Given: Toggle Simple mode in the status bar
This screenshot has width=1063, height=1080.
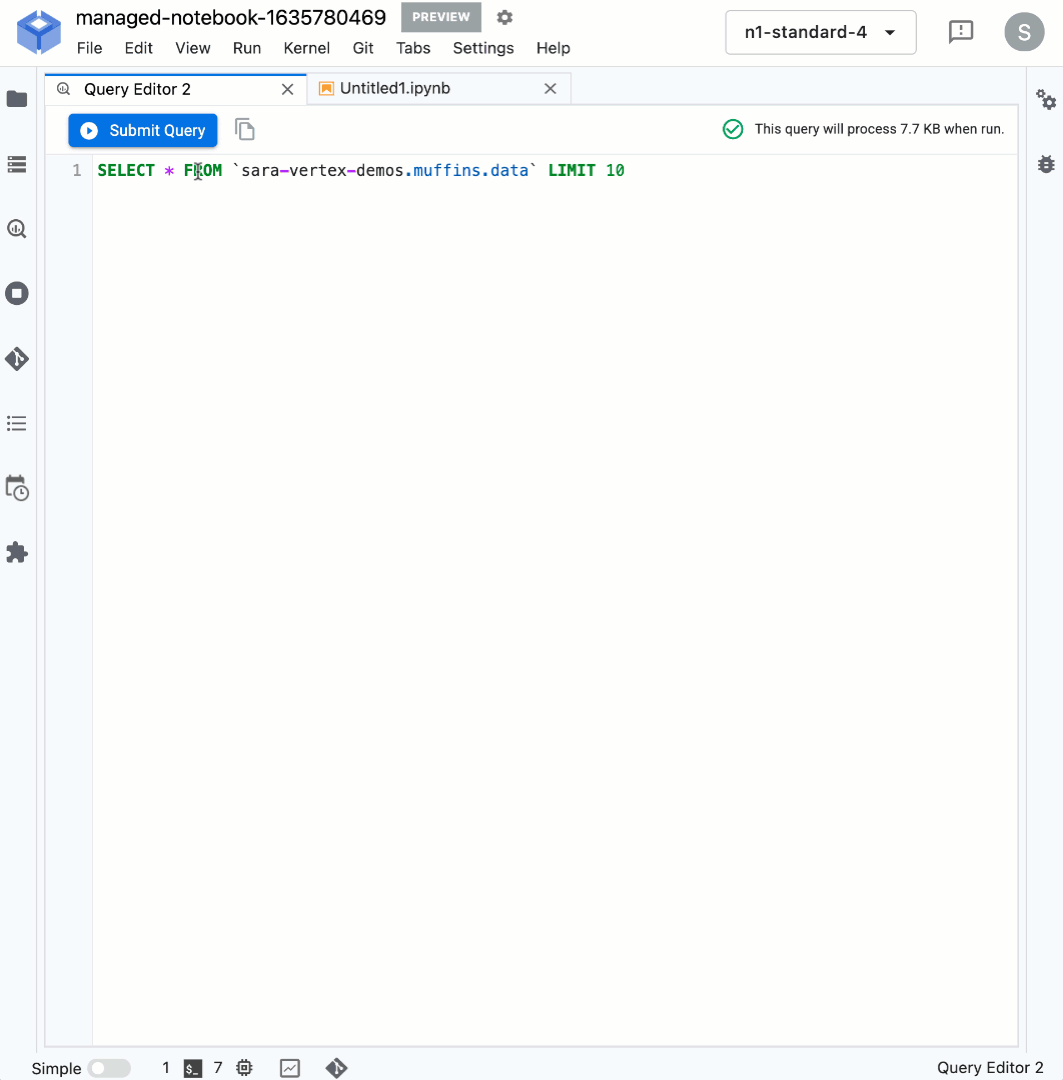Looking at the screenshot, I should click(x=110, y=1068).
